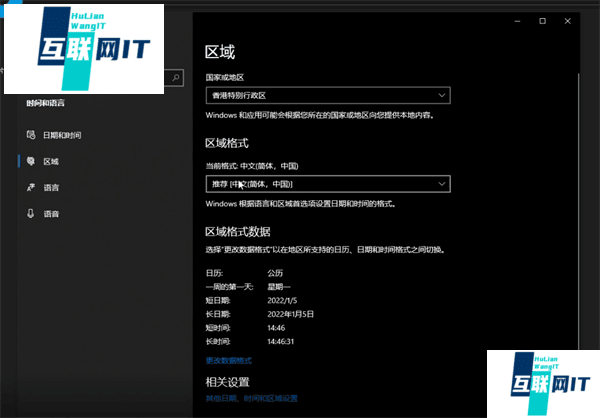Open the 其他日期、时间和区域设置 link
Viewport: 600px width, 418px height.
251,398
